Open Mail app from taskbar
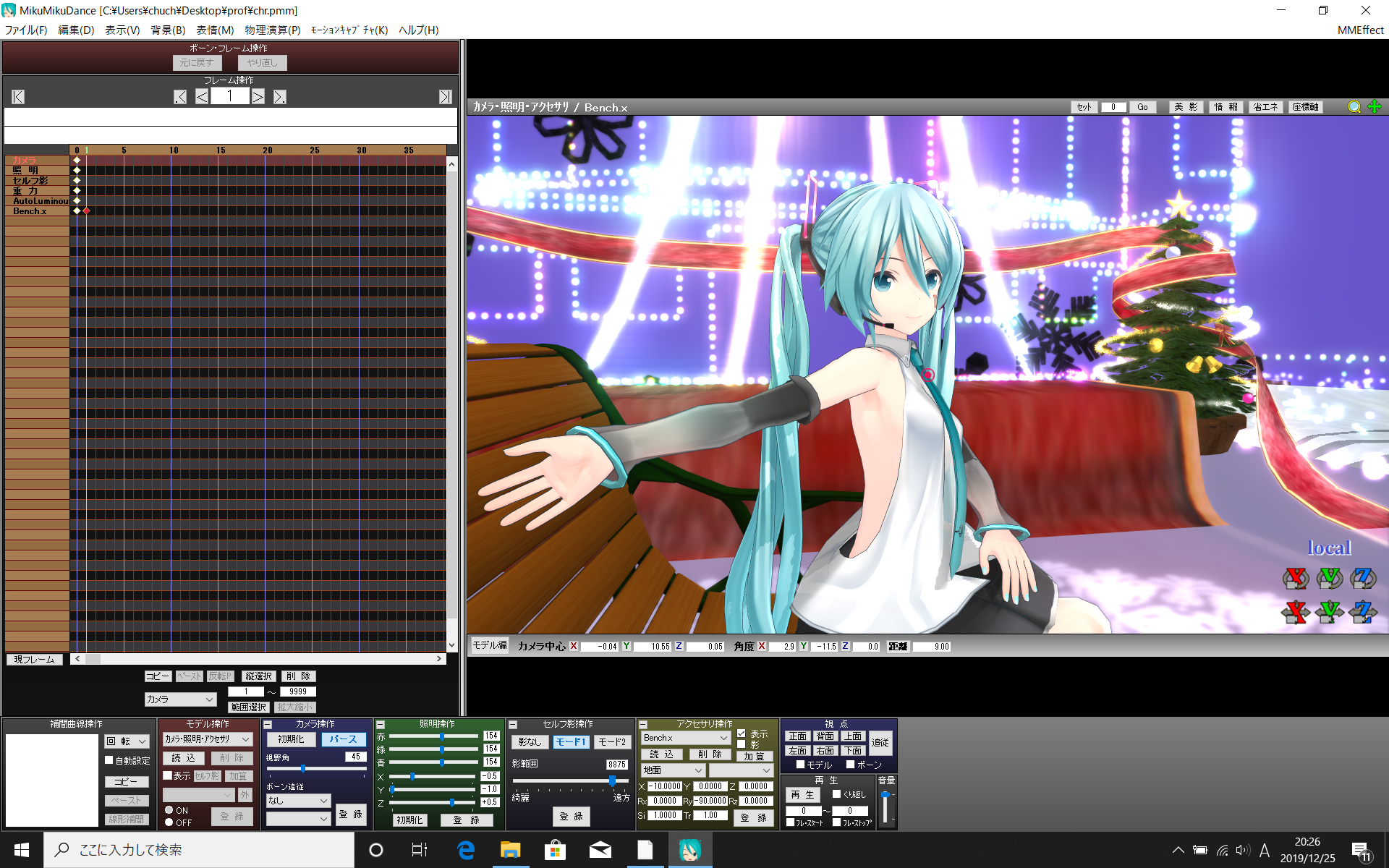This screenshot has height=868, width=1389. 600,850
